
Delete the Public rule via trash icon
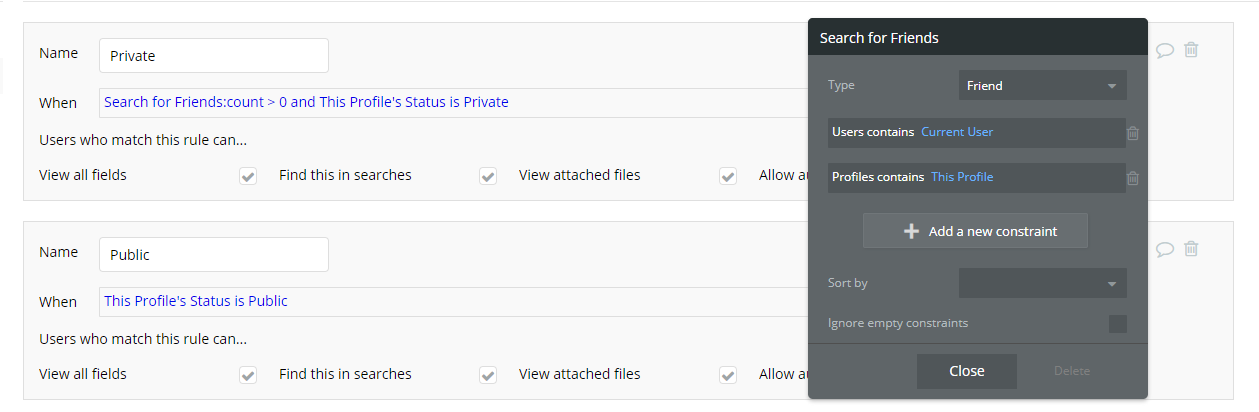(1191, 249)
